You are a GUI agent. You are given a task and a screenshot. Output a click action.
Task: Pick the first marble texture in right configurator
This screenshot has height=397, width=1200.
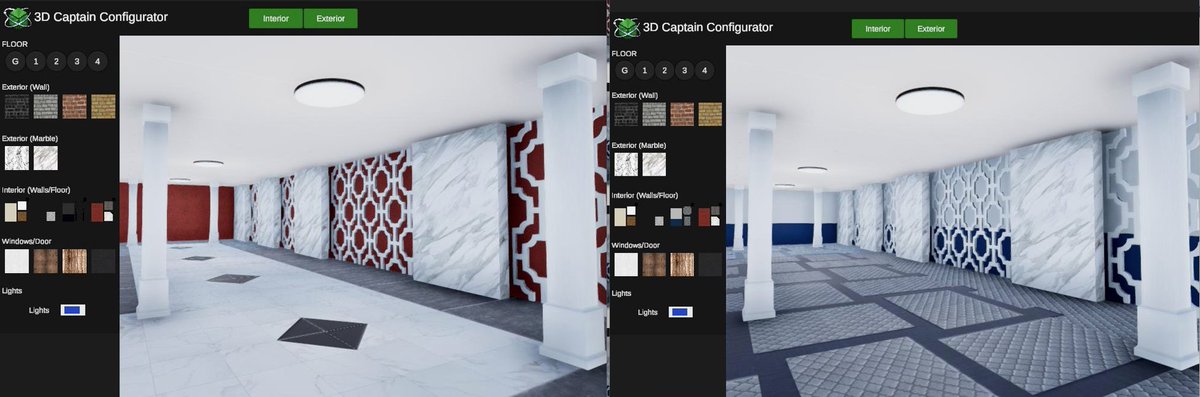coord(626,164)
